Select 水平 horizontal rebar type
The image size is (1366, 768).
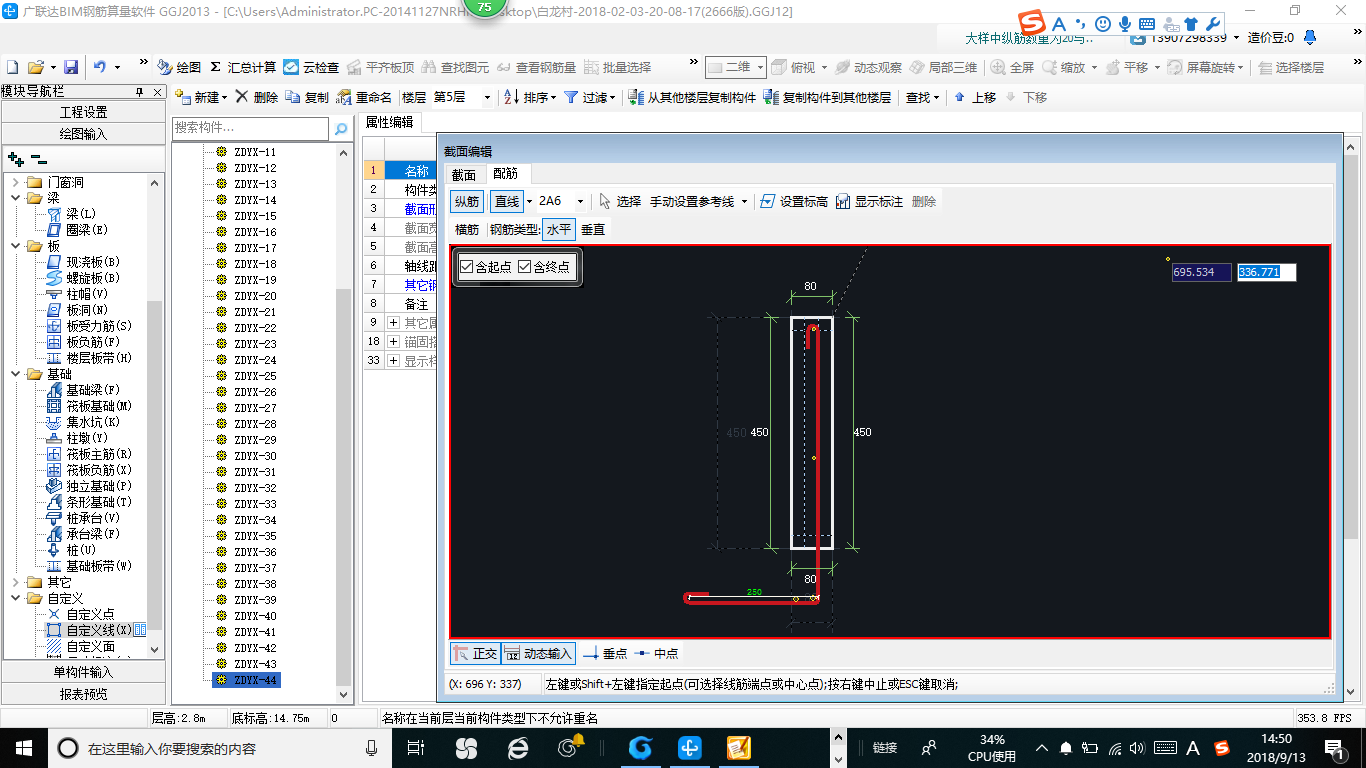(559, 229)
